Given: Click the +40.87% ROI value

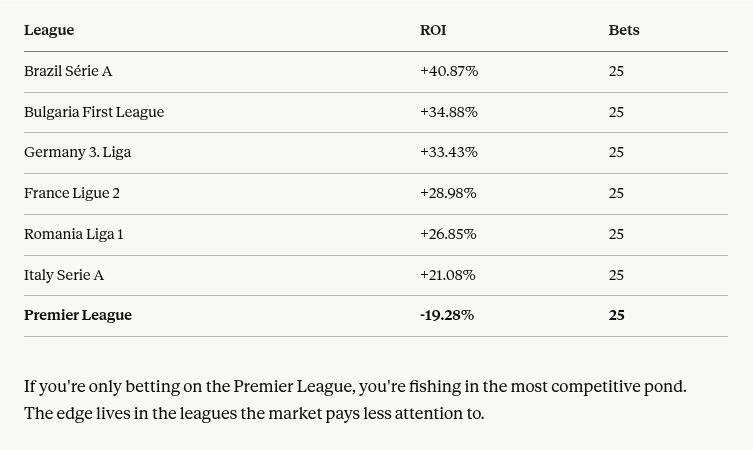Looking at the screenshot, I should [449, 71].
